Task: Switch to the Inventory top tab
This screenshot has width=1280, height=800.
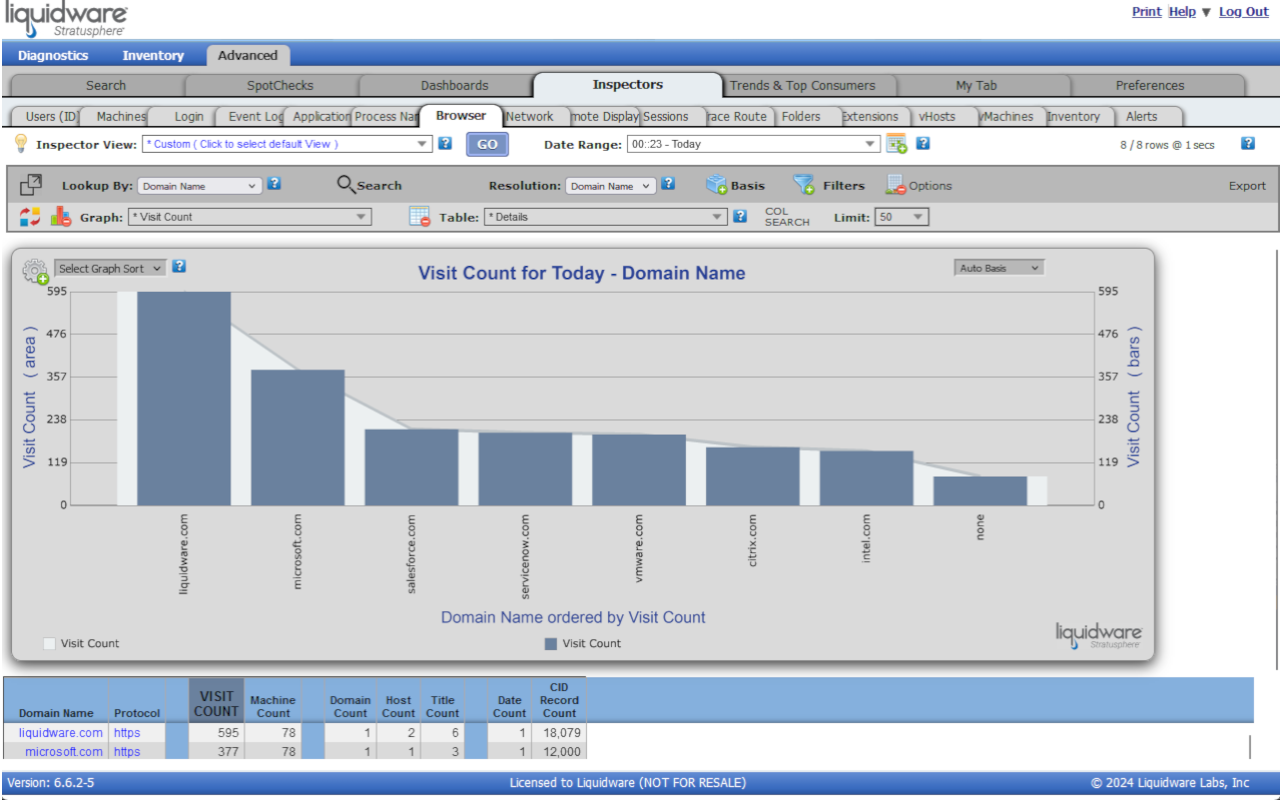Action: [153, 56]
